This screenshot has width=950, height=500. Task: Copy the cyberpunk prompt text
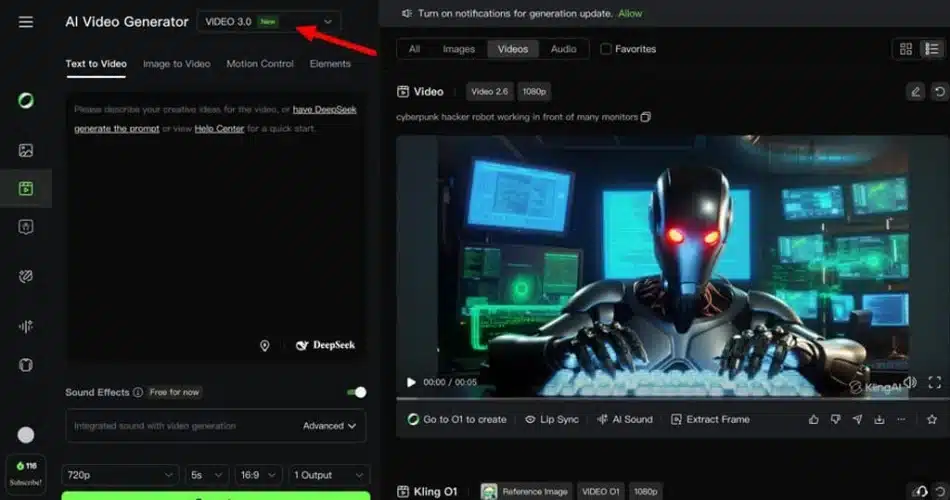(646, 117)
